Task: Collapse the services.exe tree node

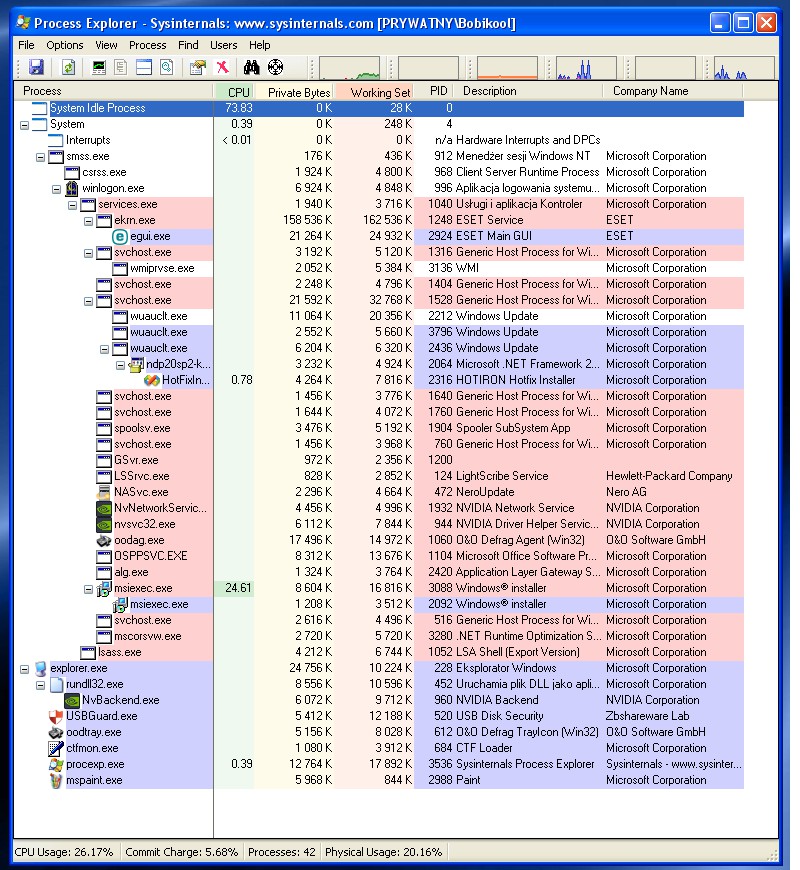Action: pyautogui.click(x=72, y=206)
